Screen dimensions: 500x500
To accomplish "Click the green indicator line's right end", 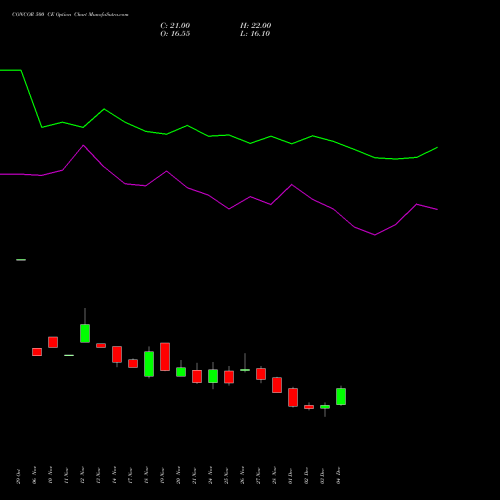I will 437,147.
